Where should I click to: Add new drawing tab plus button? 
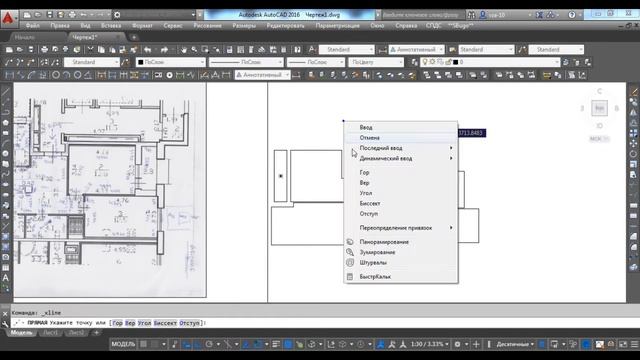[133, 38]
